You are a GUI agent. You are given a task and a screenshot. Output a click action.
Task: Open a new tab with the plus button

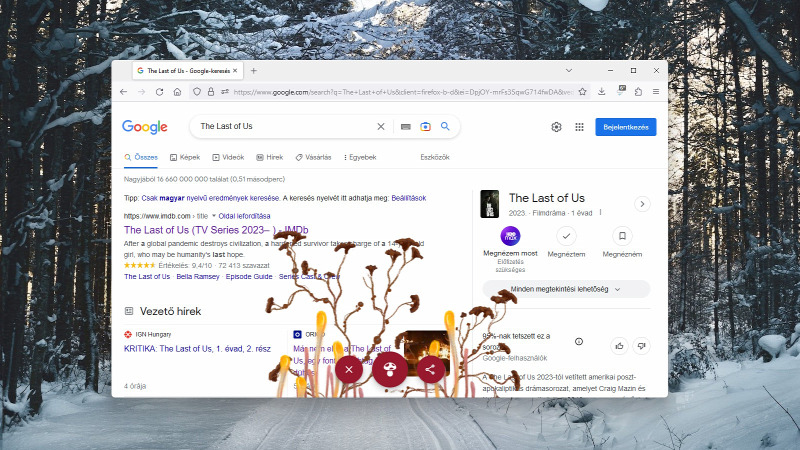coord(254,71)
